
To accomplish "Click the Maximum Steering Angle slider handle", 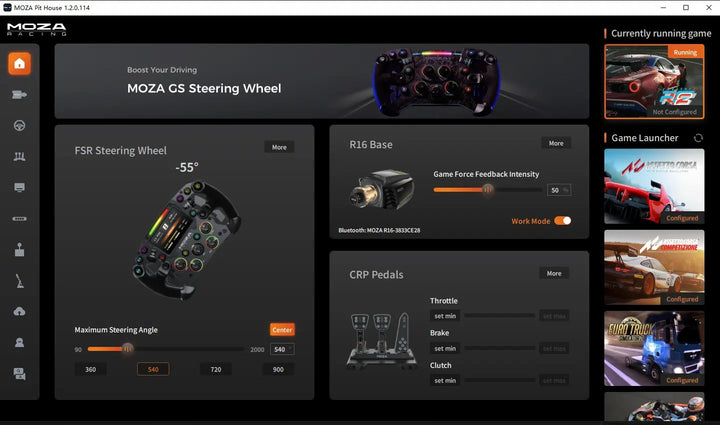I will [128, 349].
